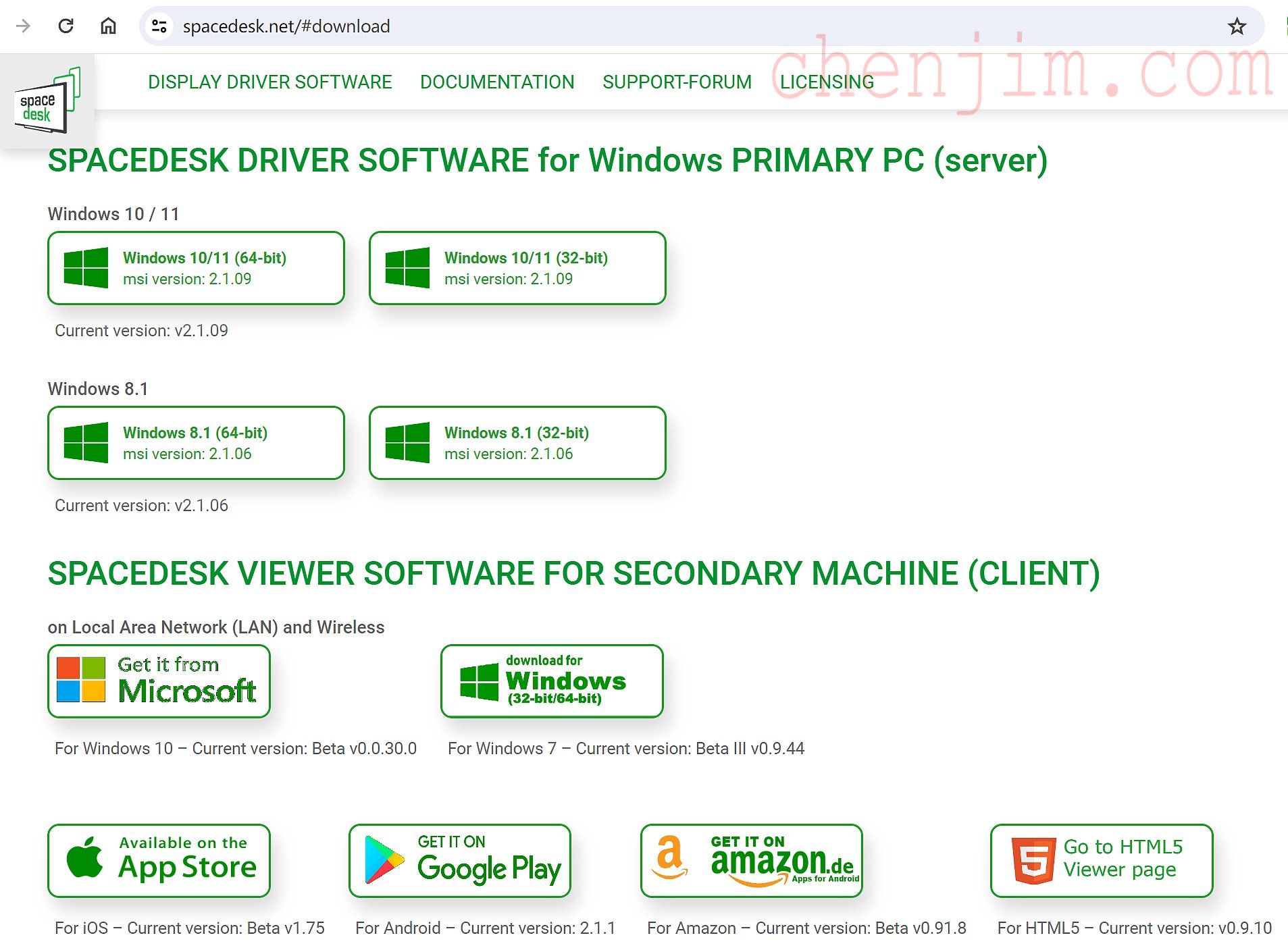The width and height of the screenshot is (1288, 952).
Task: Click 'For Windows 10 – Current version: Beta v0.0.30.0'
Action: tap(236, 749)
